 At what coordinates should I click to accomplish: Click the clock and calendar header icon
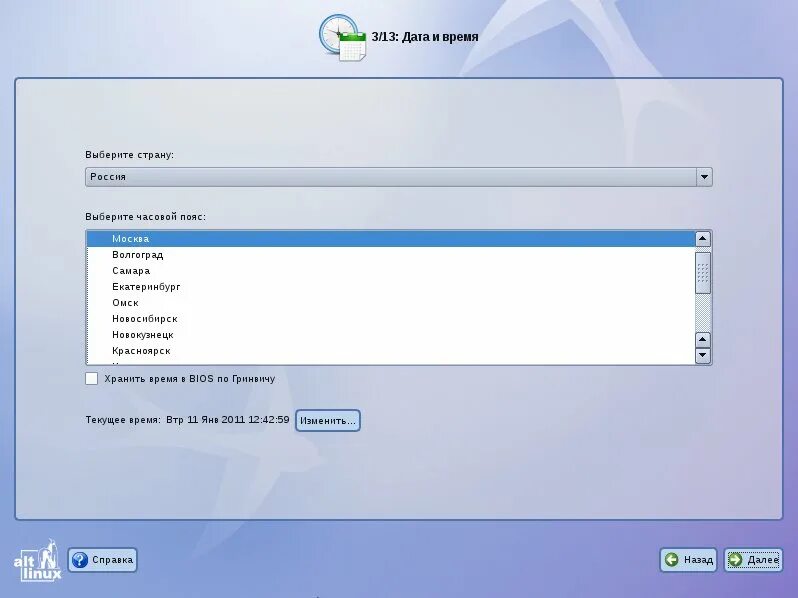pyautogui.click(x=343, y=38)
